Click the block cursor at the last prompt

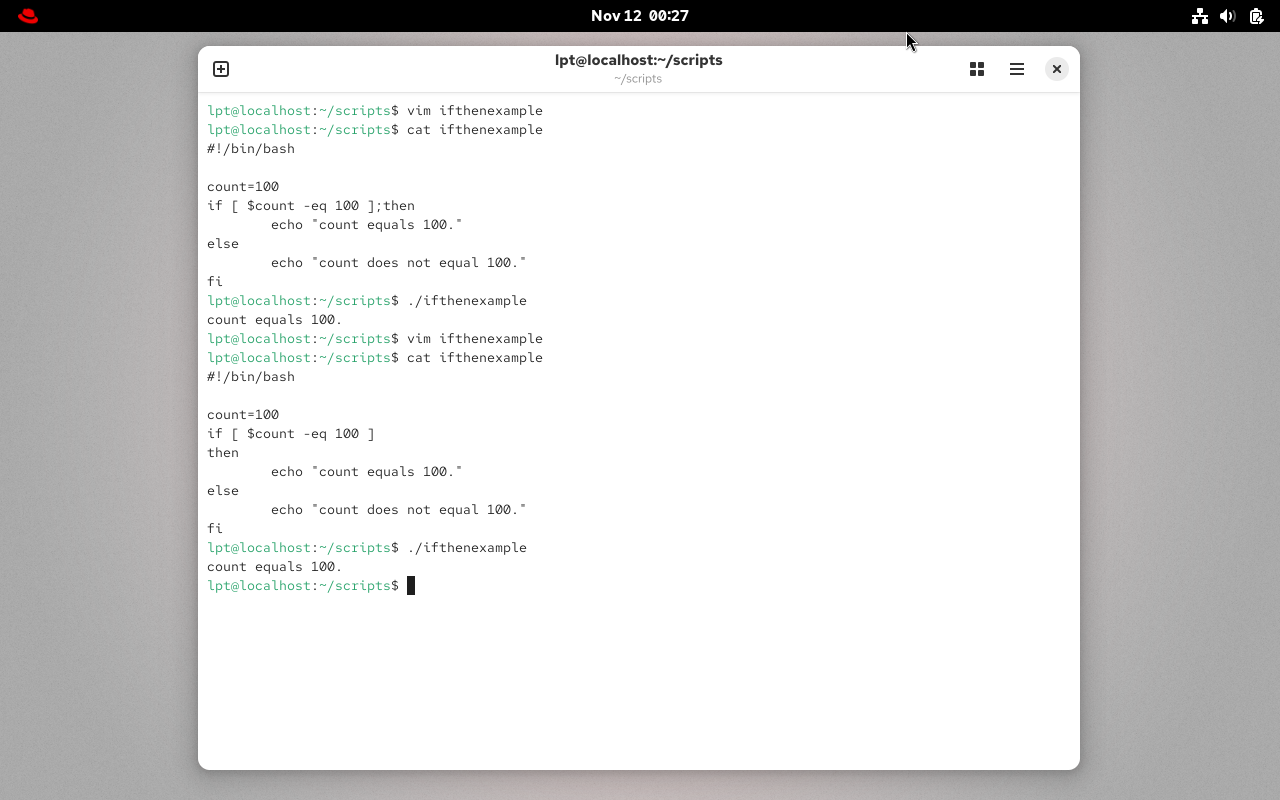click(x=411, y=586)
